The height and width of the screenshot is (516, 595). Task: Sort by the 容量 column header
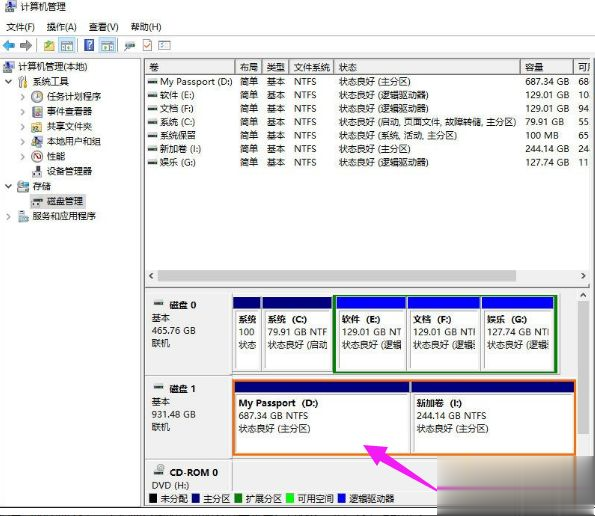[x=546, y=67]
